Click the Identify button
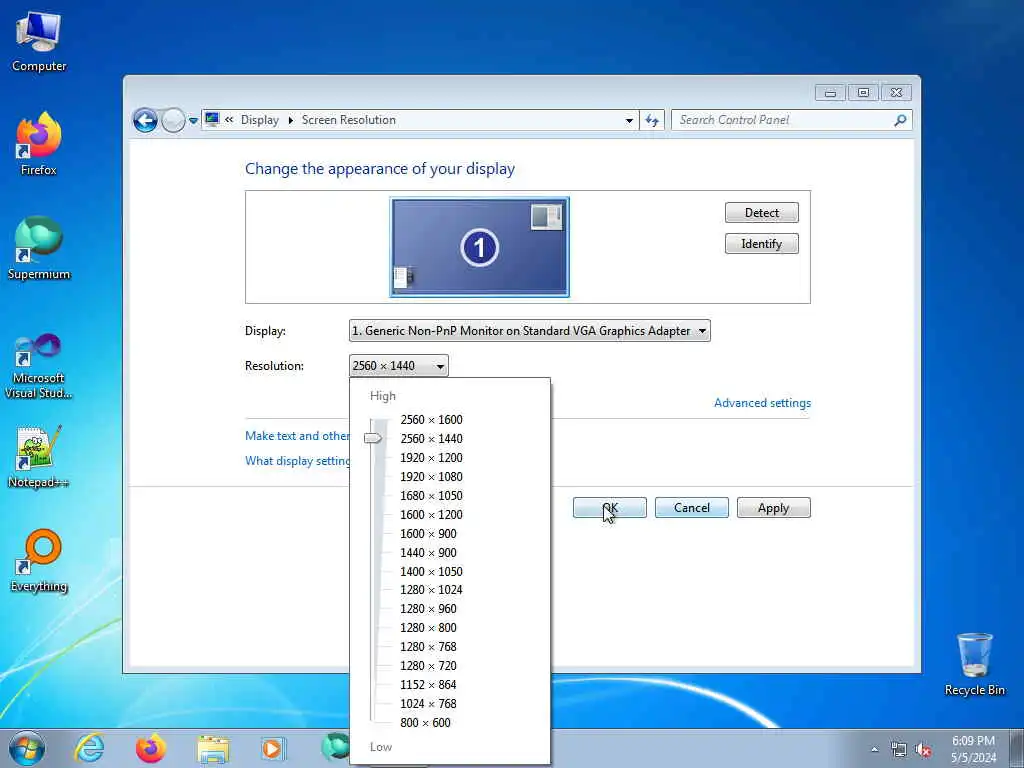Viewport: 1024px width, 768px height. pos(761,244)
